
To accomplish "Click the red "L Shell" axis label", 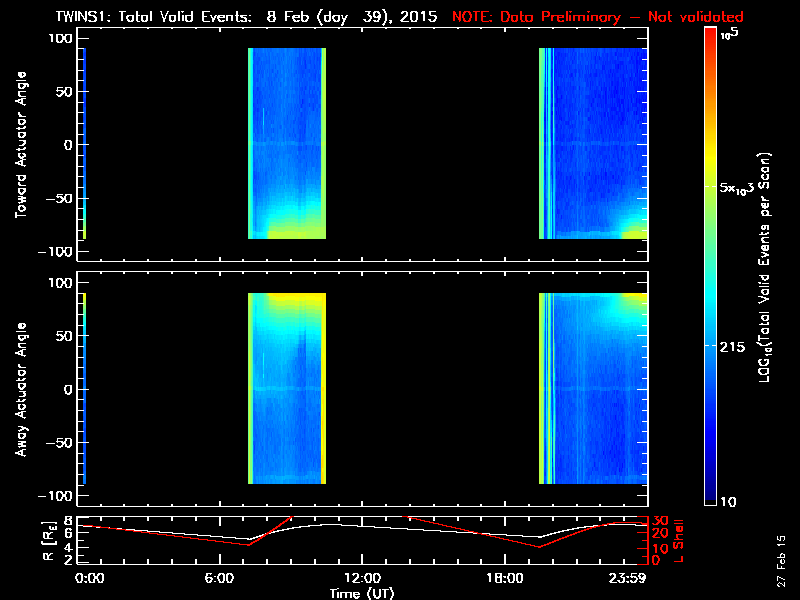I will click(679, 541).
